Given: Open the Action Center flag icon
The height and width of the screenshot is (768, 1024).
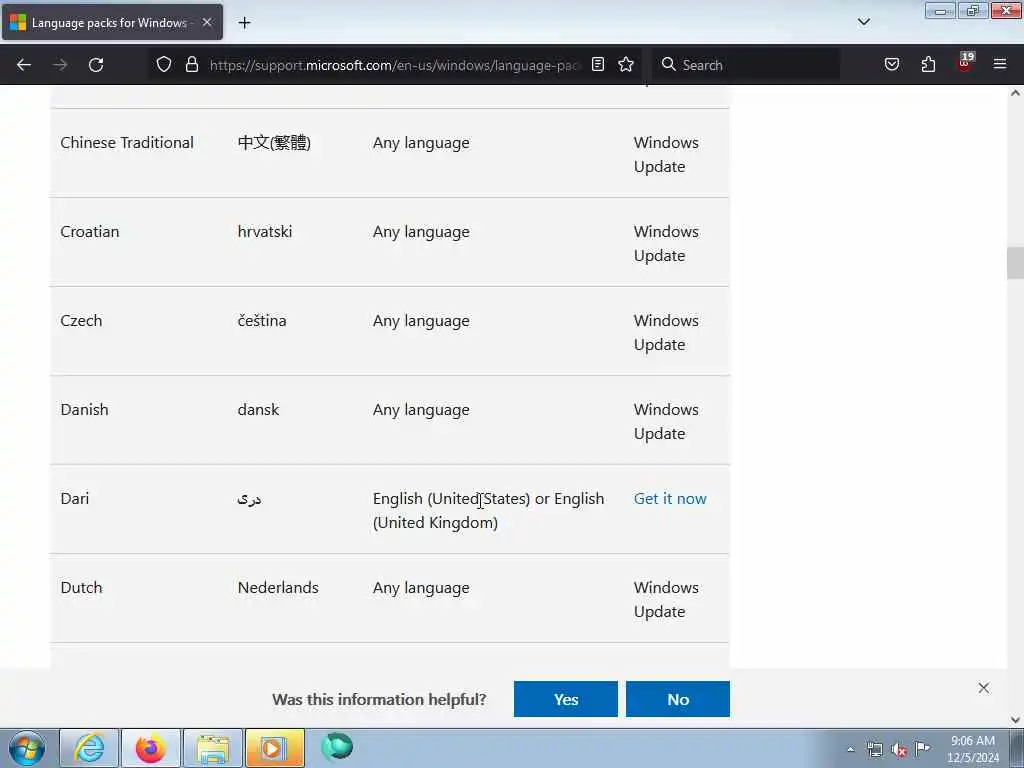Looking at the screenshot, I should click(922, 748).
